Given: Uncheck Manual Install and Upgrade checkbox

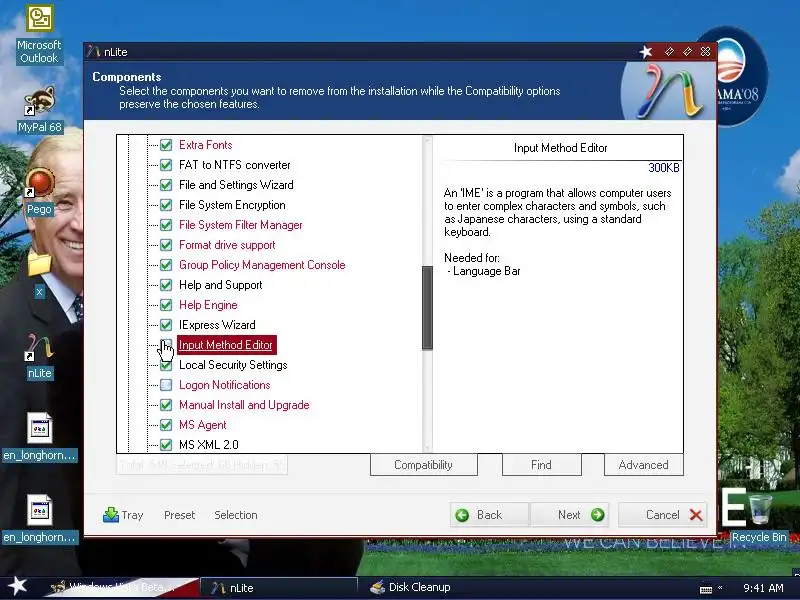Looking at the screenshot, I should (166, 405).
